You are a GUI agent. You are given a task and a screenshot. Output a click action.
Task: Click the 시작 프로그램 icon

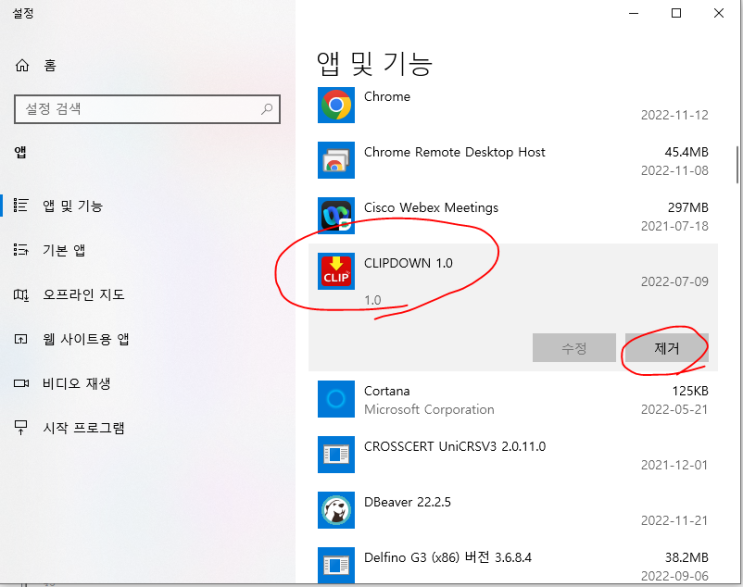click(21, 427)
